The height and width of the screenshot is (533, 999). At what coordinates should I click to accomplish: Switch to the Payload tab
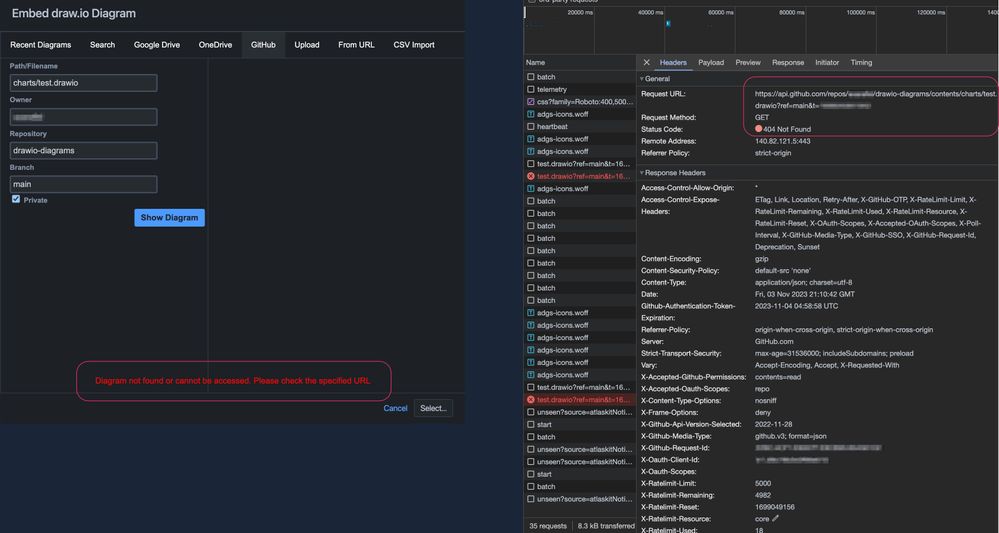[711, 62]
